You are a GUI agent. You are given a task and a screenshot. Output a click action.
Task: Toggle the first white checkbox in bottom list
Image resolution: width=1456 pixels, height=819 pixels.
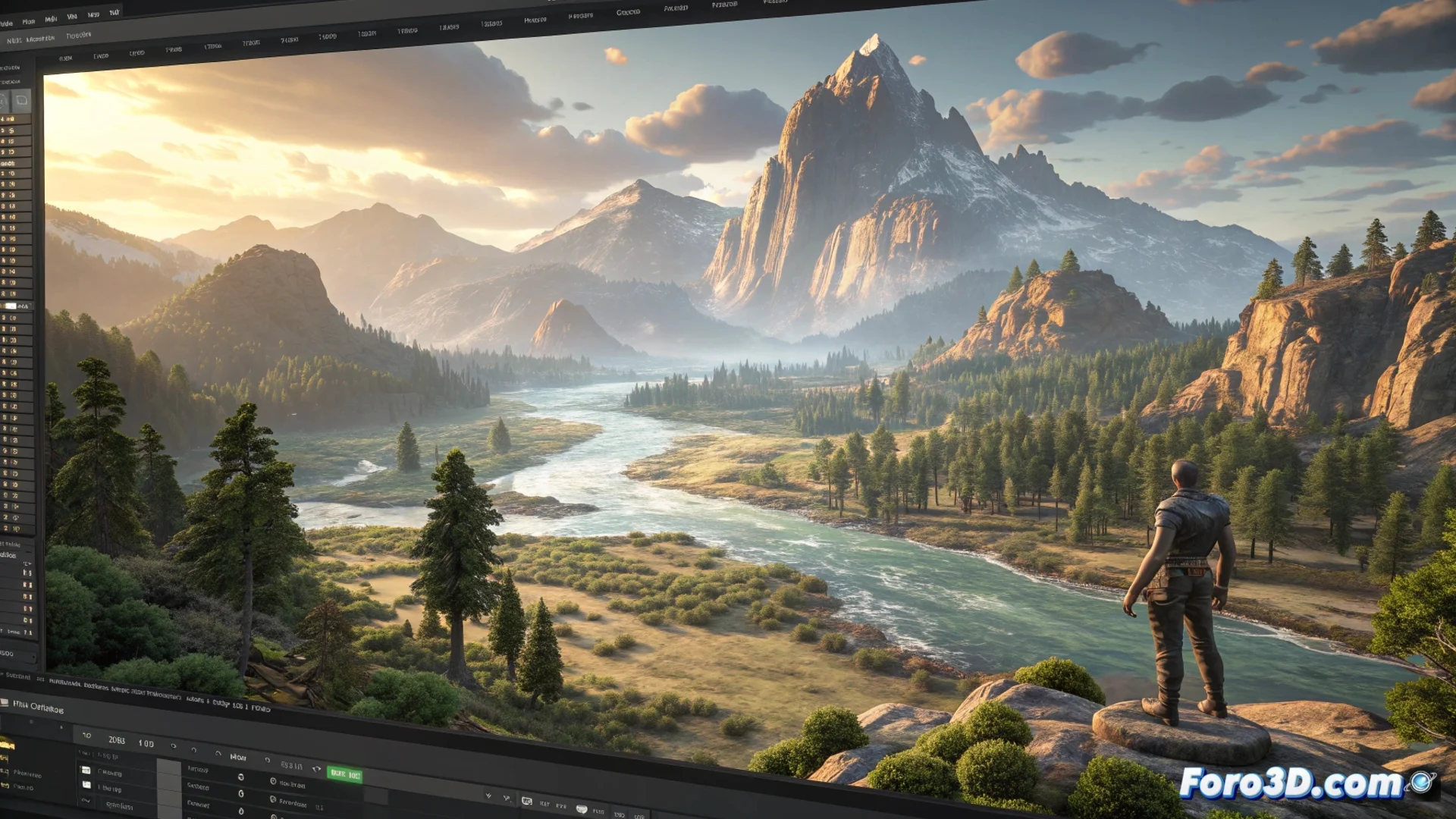[86, 770]
